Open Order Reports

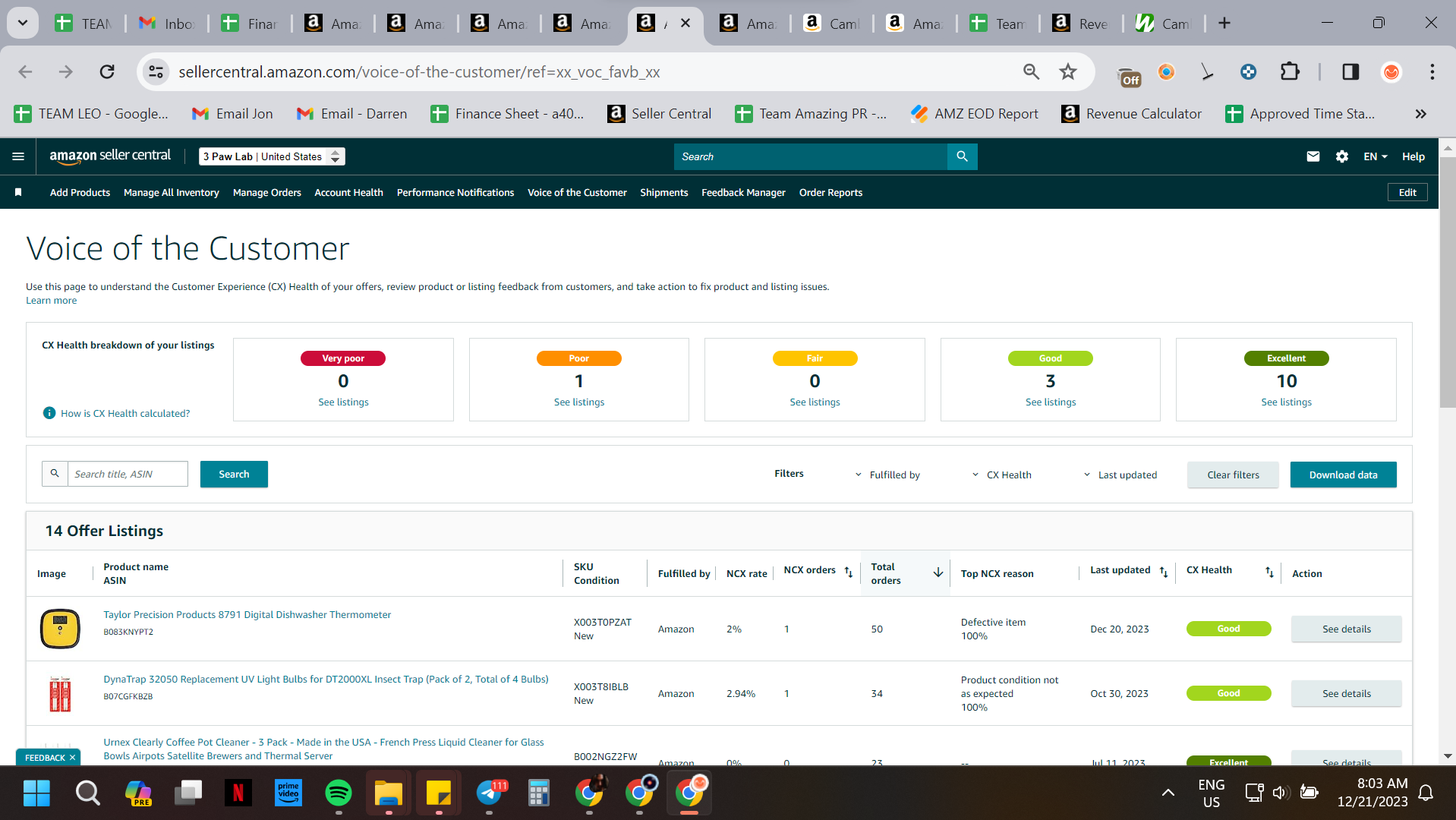click(x=830, y=193)
